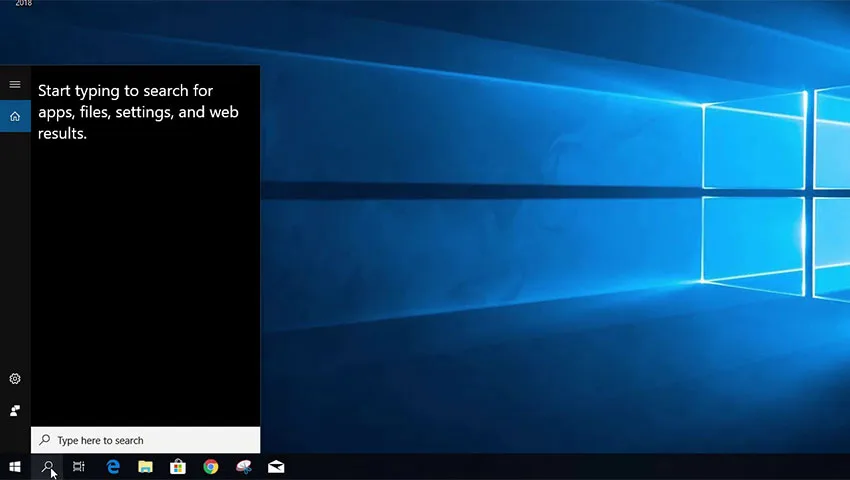Select the Home icon in search sidebar
Viewport: 850px width, 480px height.
[15, 116]
